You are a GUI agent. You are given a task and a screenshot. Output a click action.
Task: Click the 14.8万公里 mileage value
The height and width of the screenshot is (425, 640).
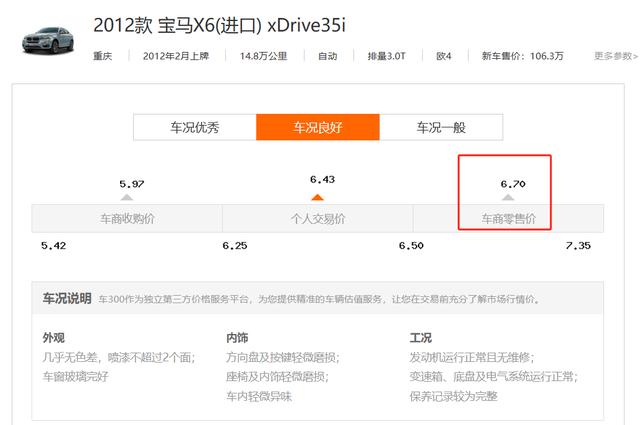pyautogui.click(x=264, y=56)
